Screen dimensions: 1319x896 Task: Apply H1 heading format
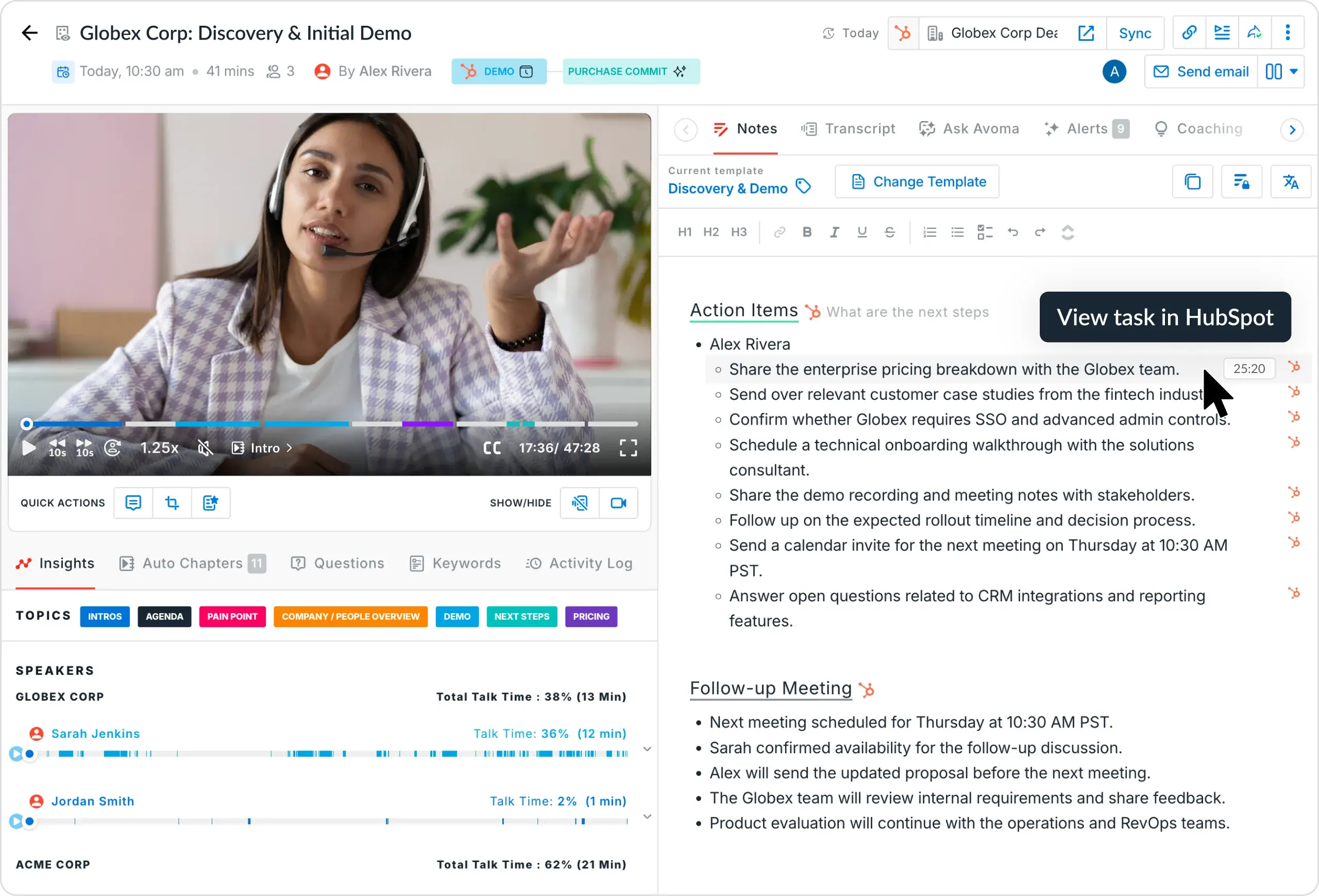click(684, 232)
